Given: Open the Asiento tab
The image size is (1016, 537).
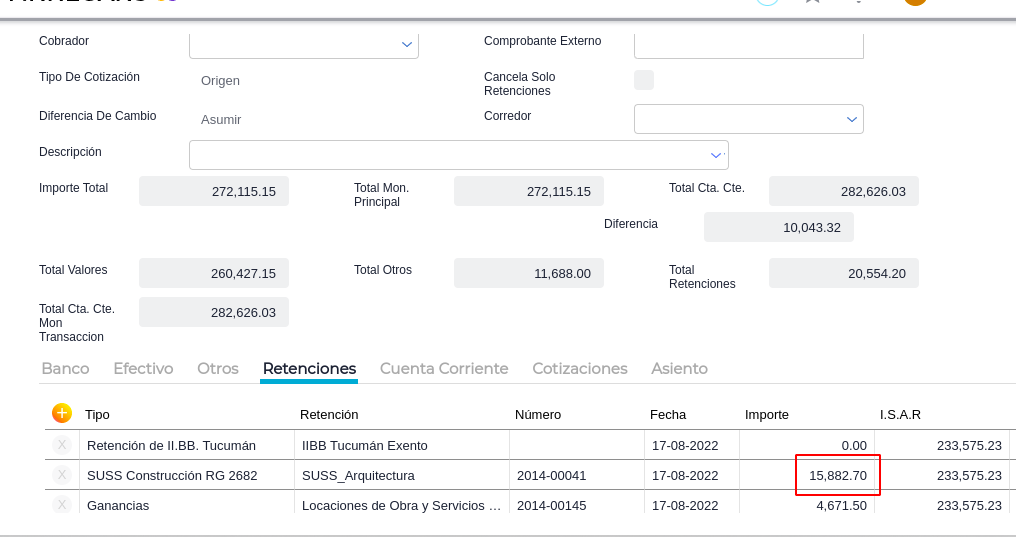Looking at the screenshot, I should [x=679, y=369].
